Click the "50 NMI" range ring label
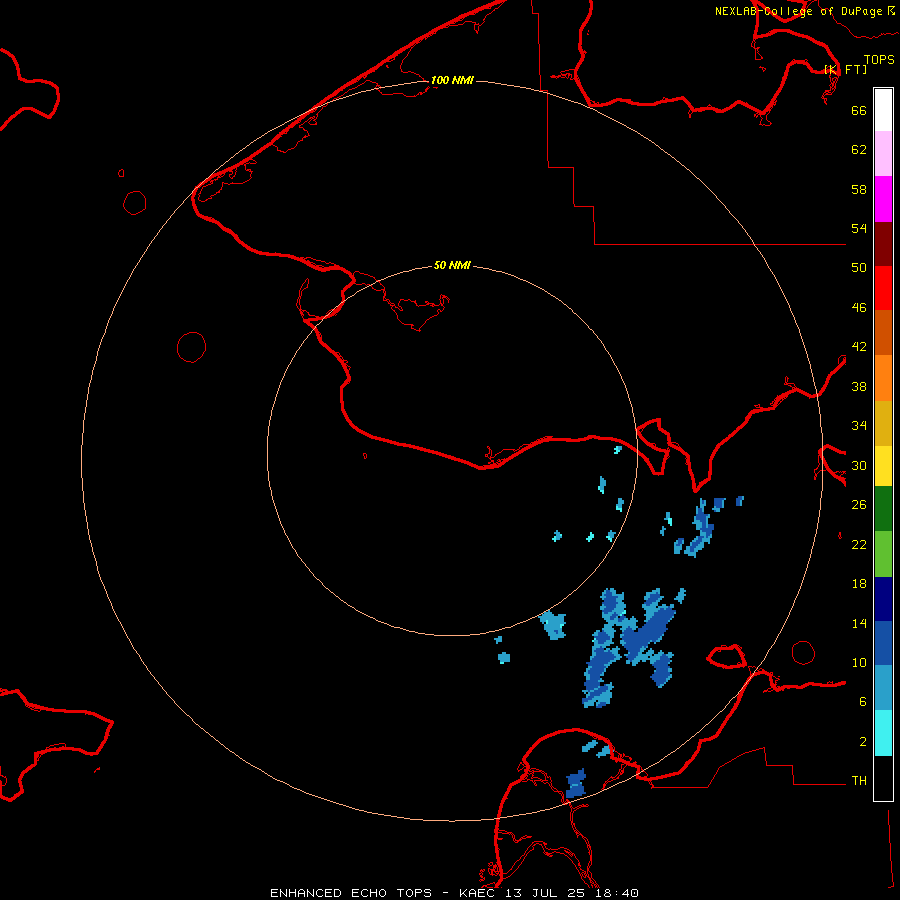The height and width of the screenshot is (900, 900). pyautogui.click(x=452, y=265)
